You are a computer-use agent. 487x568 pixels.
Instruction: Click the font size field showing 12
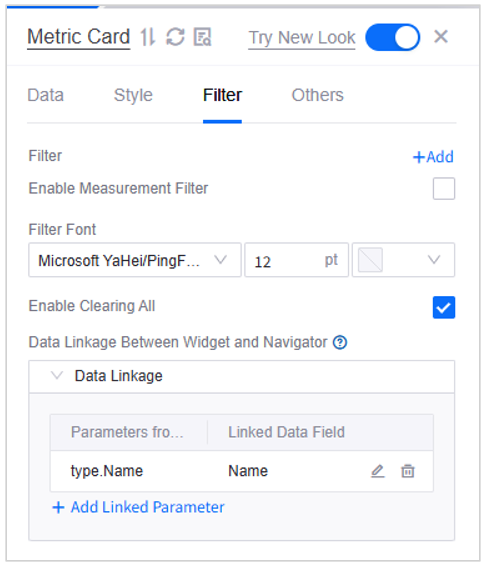click(x=297, y=260)
